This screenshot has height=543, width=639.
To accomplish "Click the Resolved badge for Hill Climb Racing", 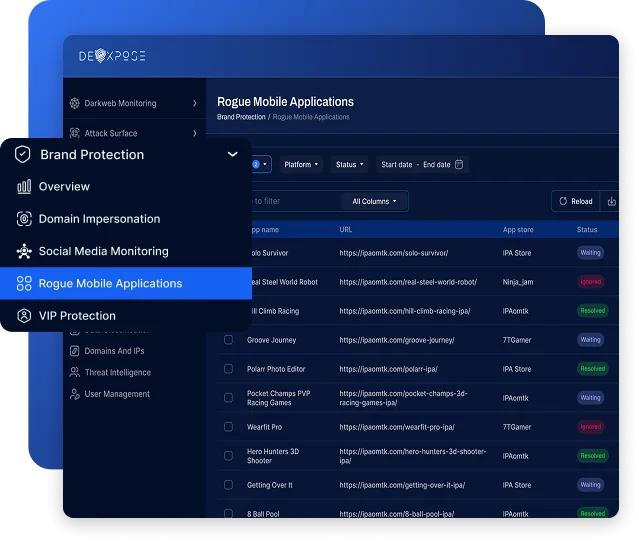I will point(593,311).
